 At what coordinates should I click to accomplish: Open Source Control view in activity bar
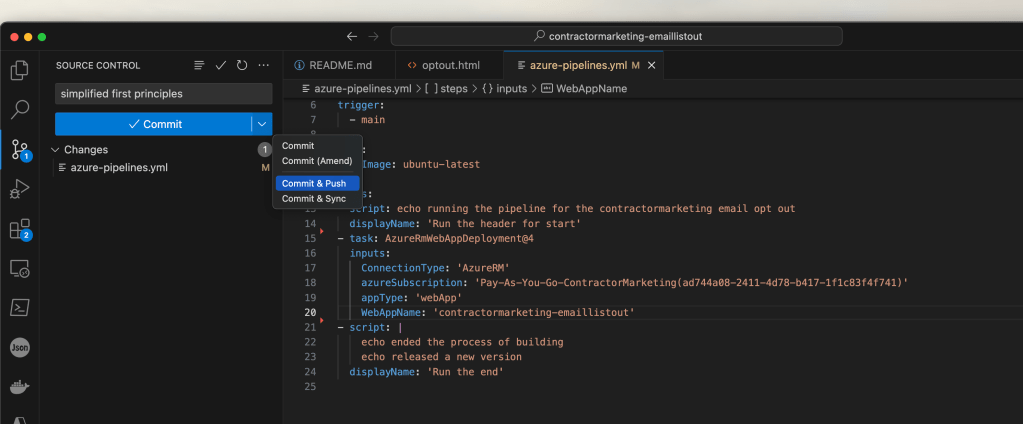[20, 150]
